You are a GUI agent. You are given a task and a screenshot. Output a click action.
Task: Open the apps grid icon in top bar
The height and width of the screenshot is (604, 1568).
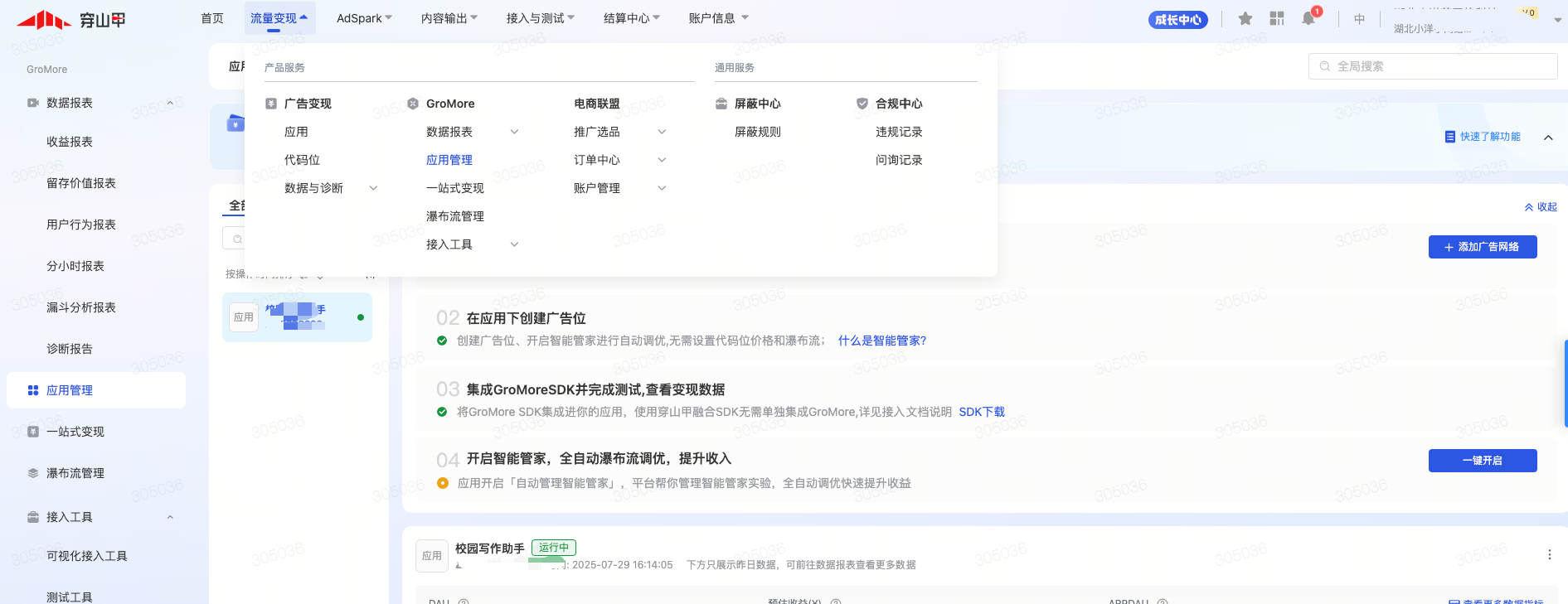click(x=1277, y=18)
